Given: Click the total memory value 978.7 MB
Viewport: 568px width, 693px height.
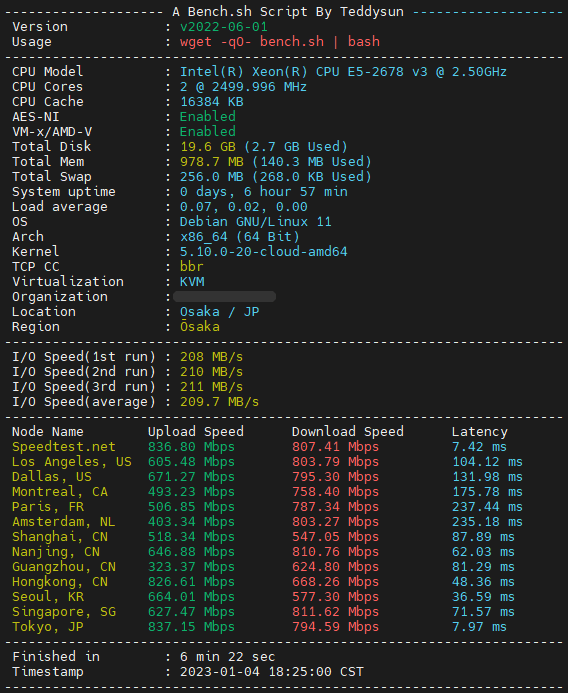Looking at the screenshot, I should click(212, 162).
